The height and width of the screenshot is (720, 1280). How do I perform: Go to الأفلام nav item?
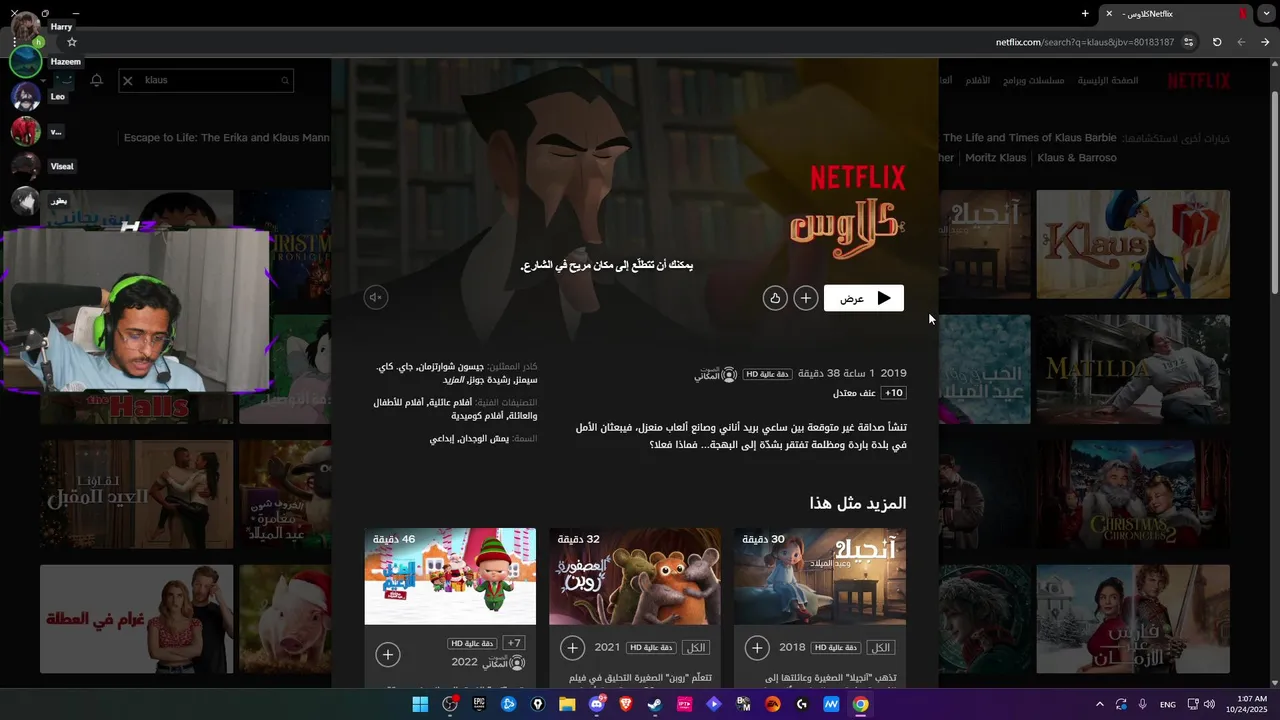(x=977, y=80)
